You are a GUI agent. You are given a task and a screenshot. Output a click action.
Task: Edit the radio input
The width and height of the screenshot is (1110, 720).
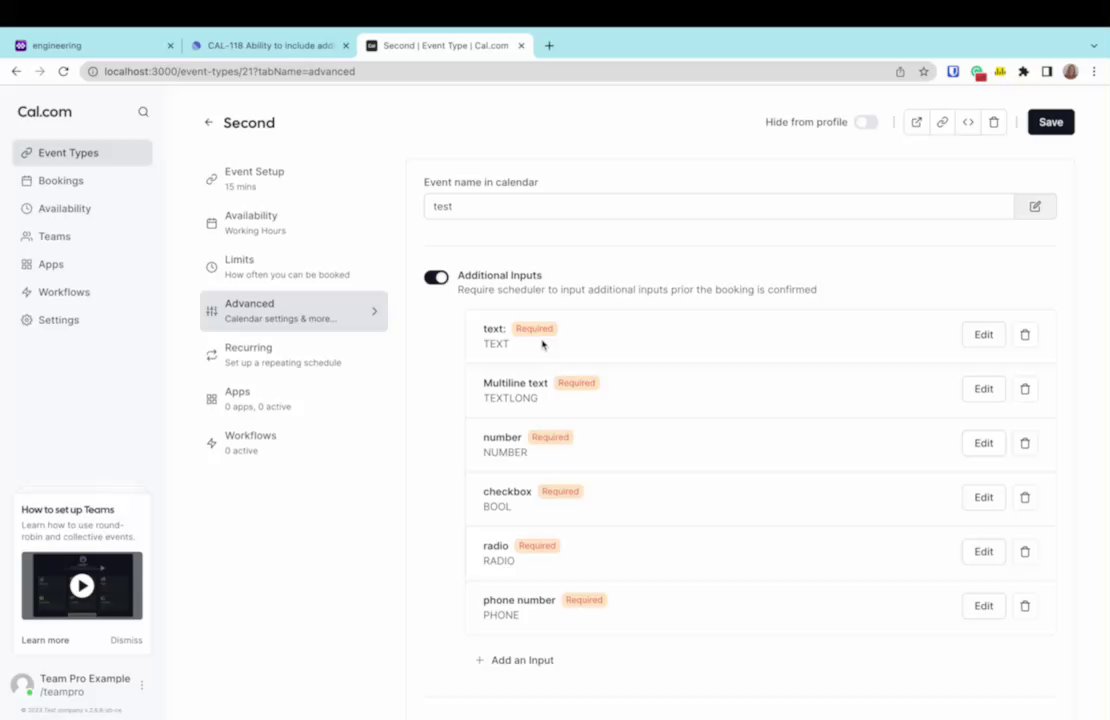(x=983, y=552)
